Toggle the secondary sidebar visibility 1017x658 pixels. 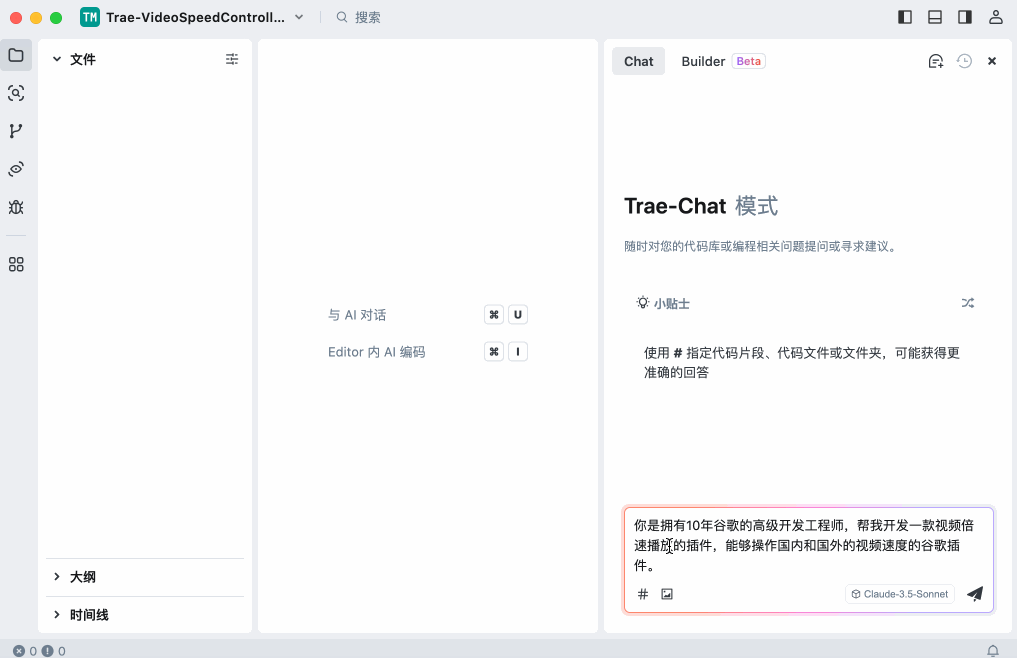[963, 17]
